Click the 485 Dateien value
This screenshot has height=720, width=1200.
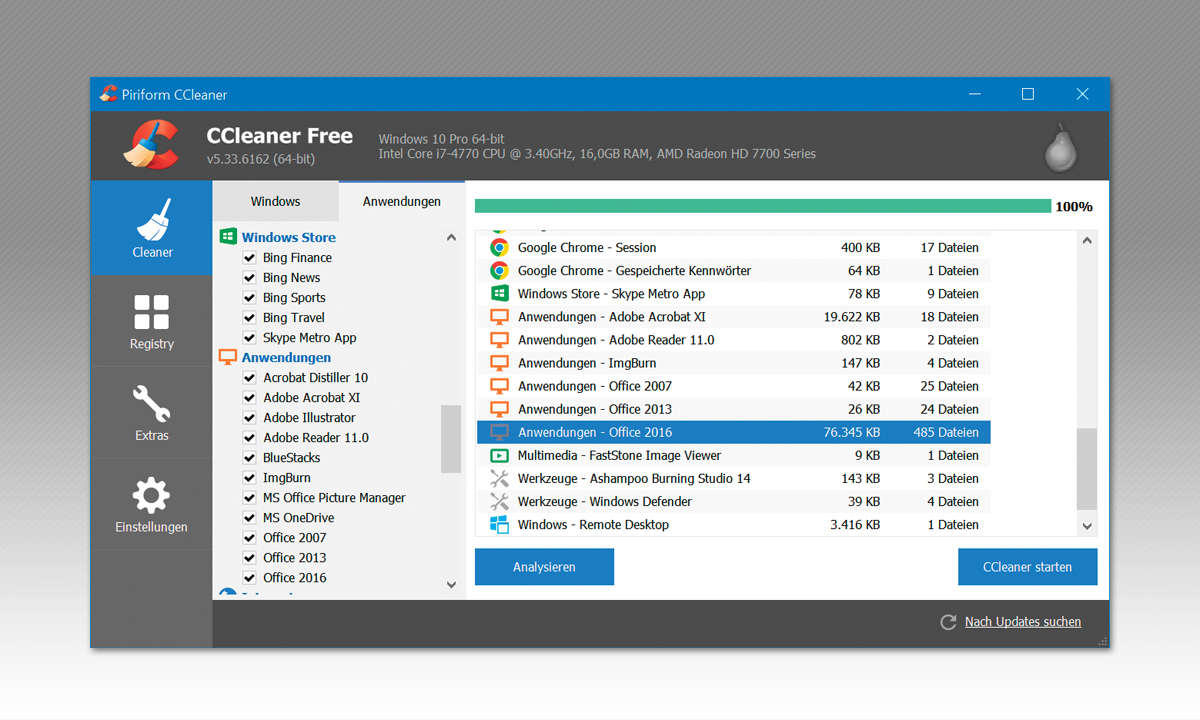946,432
